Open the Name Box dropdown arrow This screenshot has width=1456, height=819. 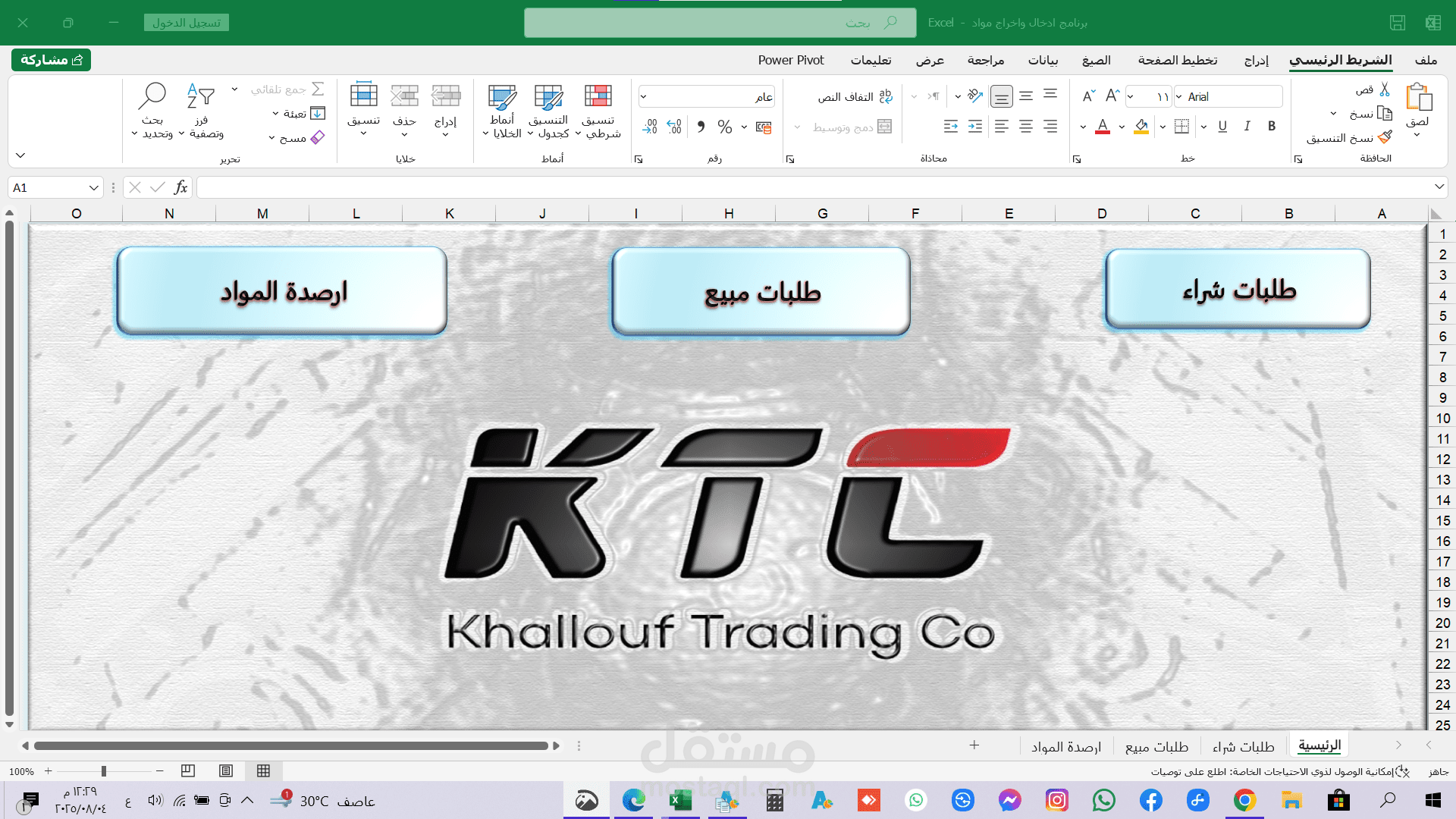[94, 188]
